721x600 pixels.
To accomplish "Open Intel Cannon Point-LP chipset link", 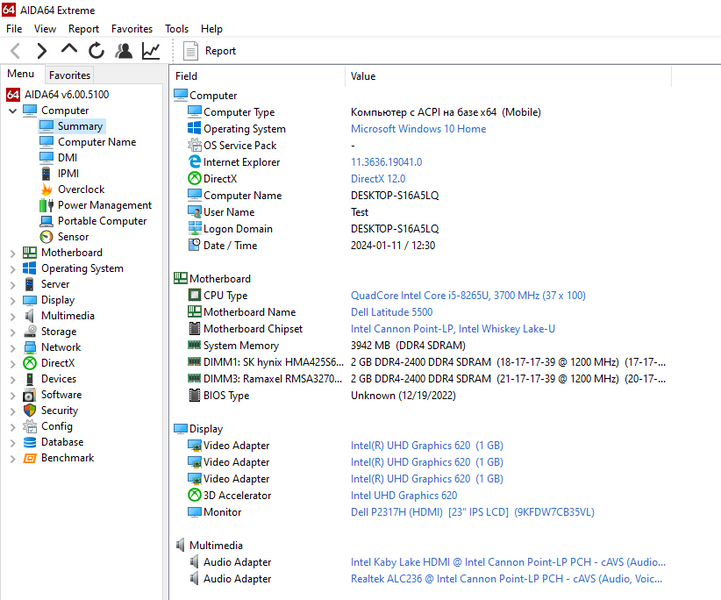I will pos(453,329).
